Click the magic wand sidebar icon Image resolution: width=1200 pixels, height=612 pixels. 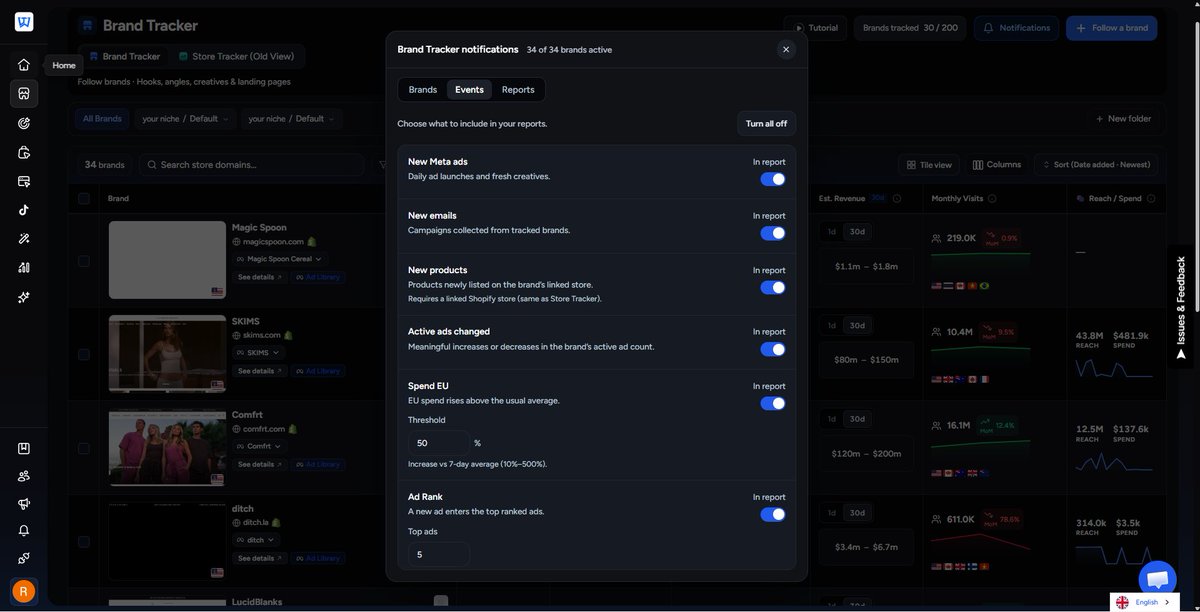(23, 239)
